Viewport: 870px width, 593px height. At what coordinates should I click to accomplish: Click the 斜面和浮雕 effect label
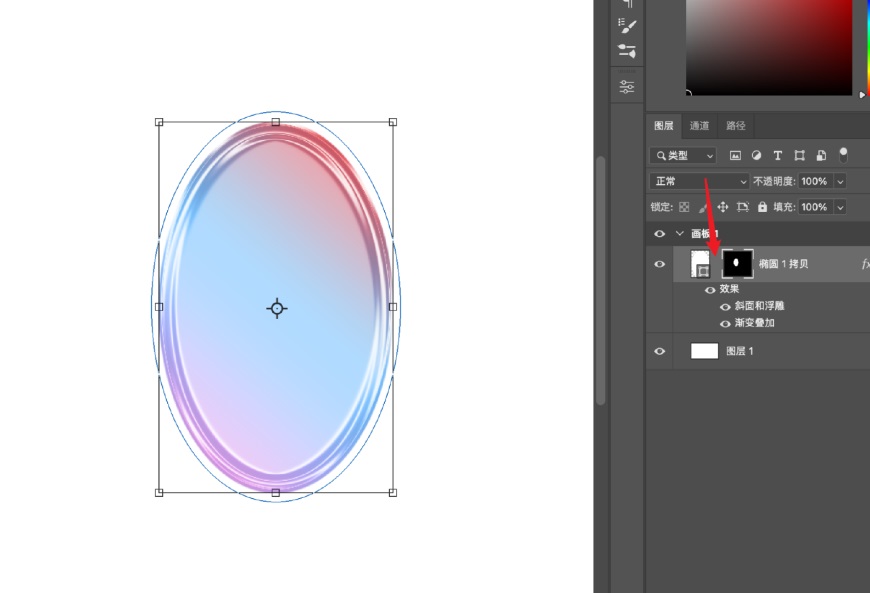point(760,306)
